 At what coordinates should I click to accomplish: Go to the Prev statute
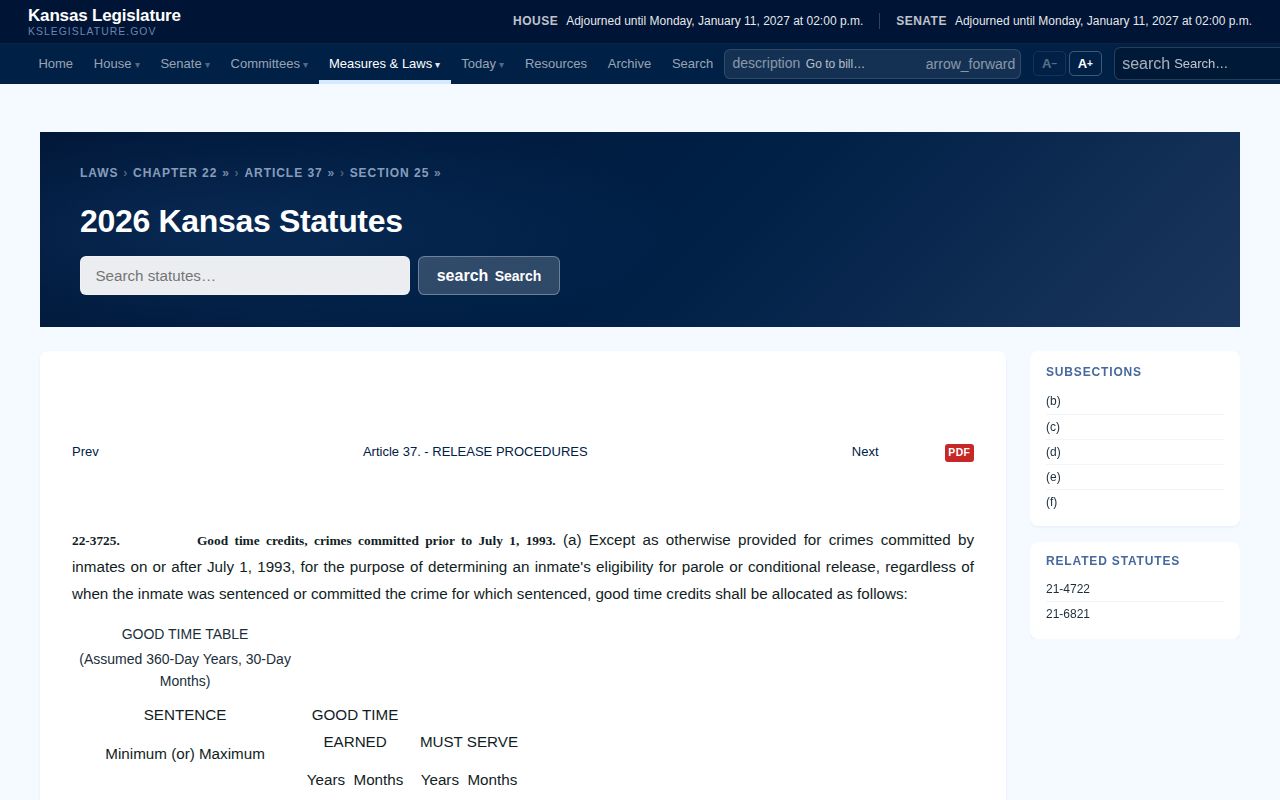85,452
